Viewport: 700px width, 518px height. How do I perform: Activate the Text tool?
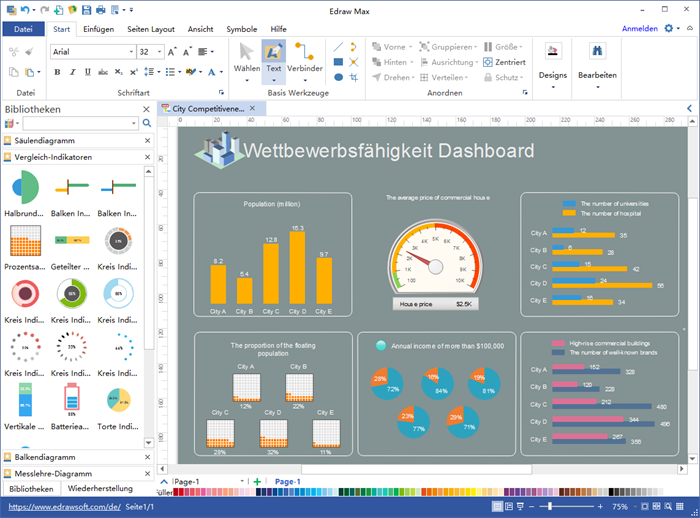tap(273, 58)
